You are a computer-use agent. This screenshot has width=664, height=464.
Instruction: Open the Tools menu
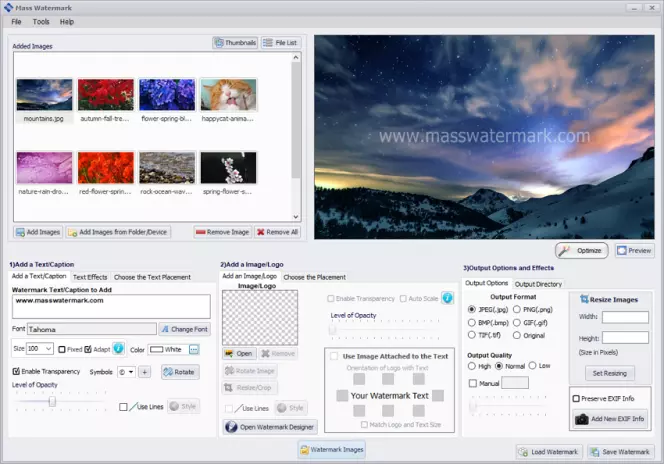pyautogui.click(x=41, y=22)
